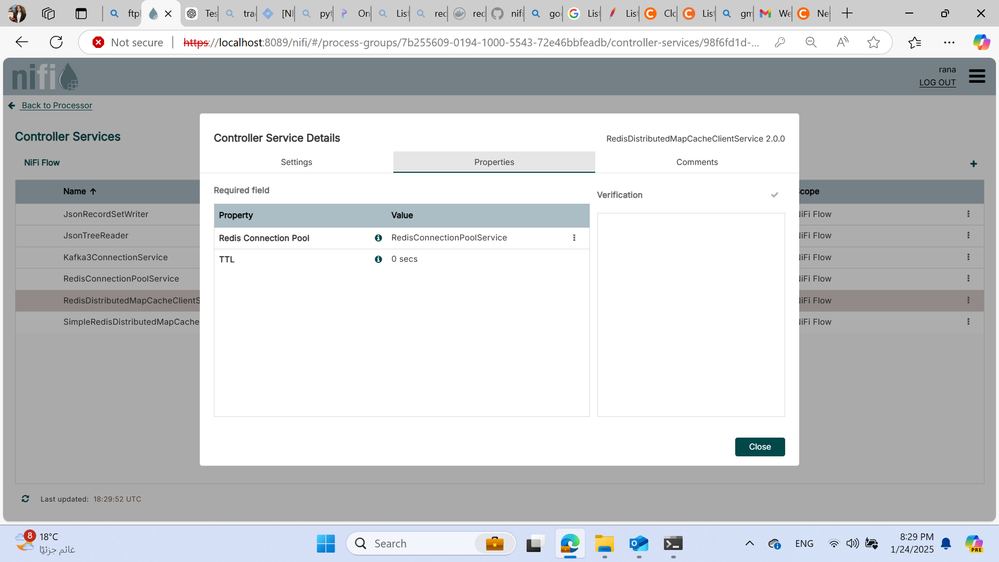The image size is (999, 562).
Task: Open the vertical tabs actions menu
Action: pos(81,13)
